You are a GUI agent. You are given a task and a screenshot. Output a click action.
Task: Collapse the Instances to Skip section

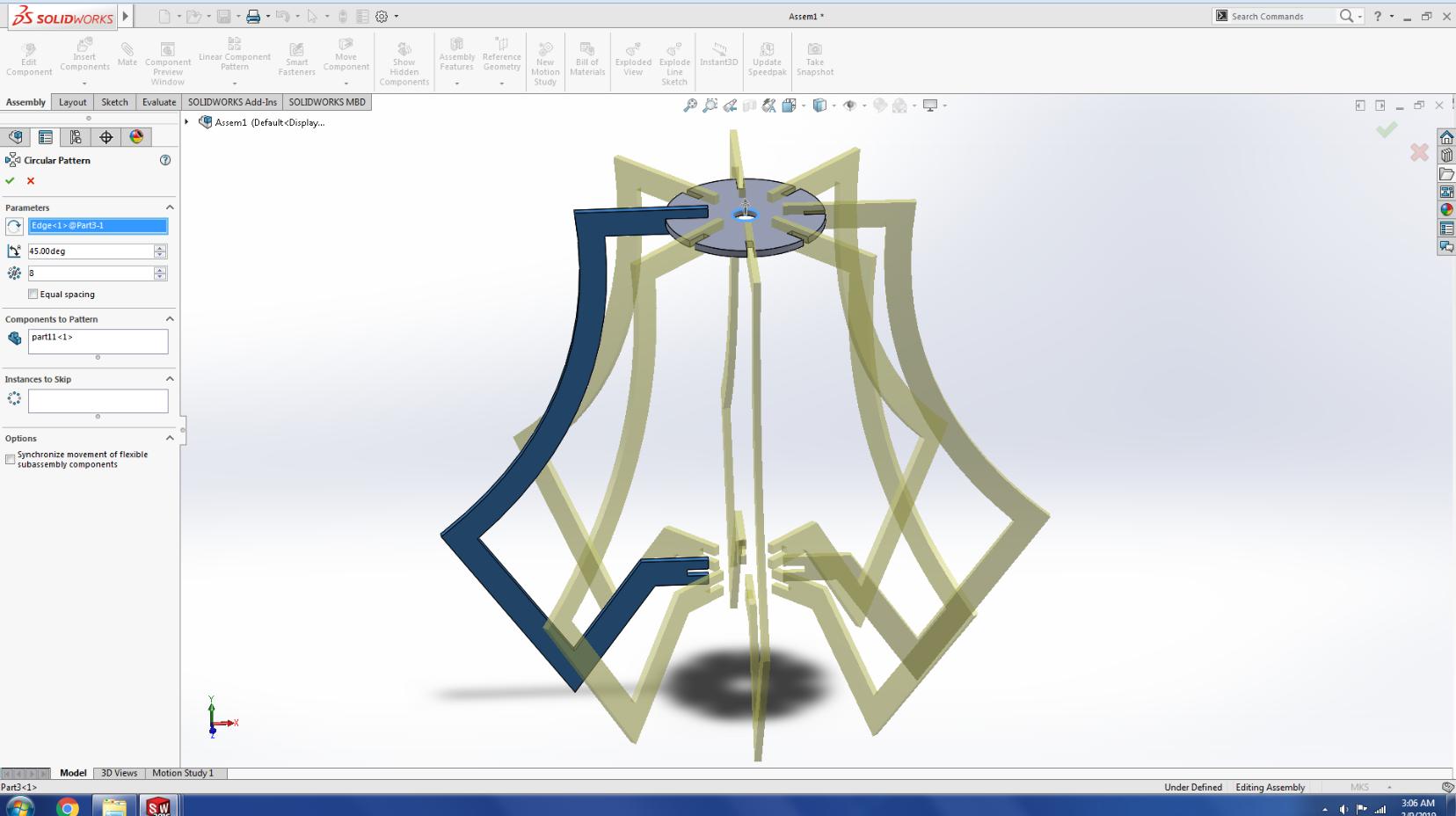[x=170, y=379]
